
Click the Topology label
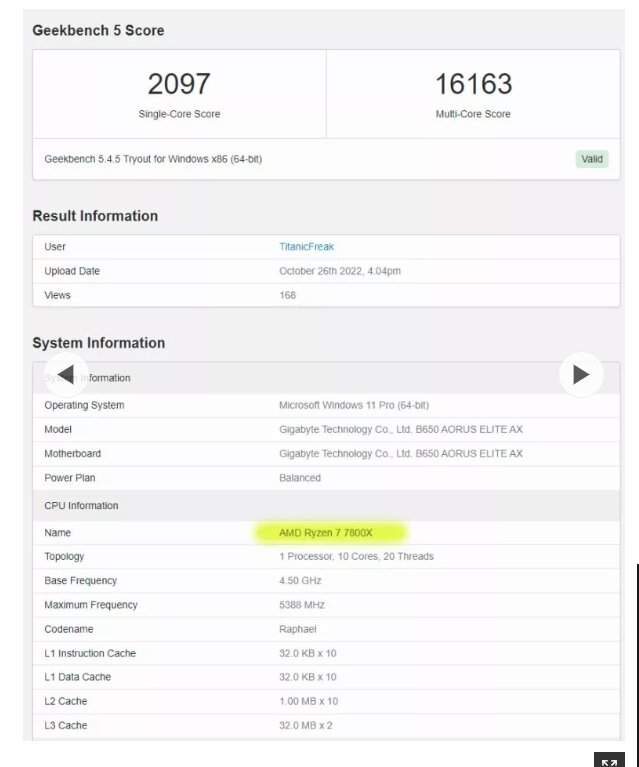64,557
